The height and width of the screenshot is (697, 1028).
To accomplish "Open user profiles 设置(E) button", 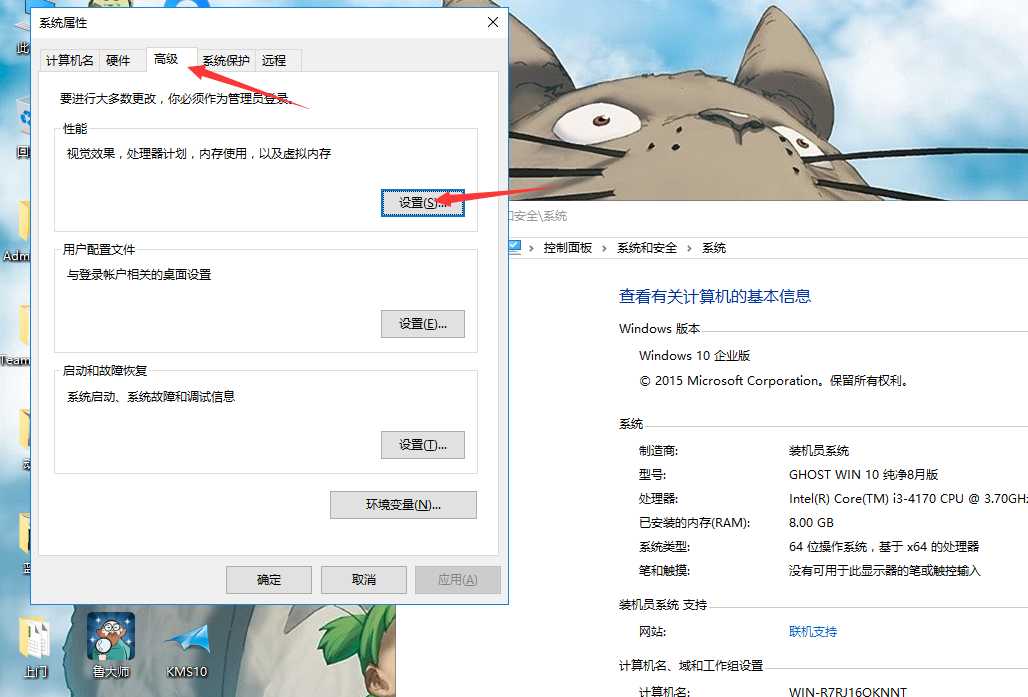I will point(423,324).
